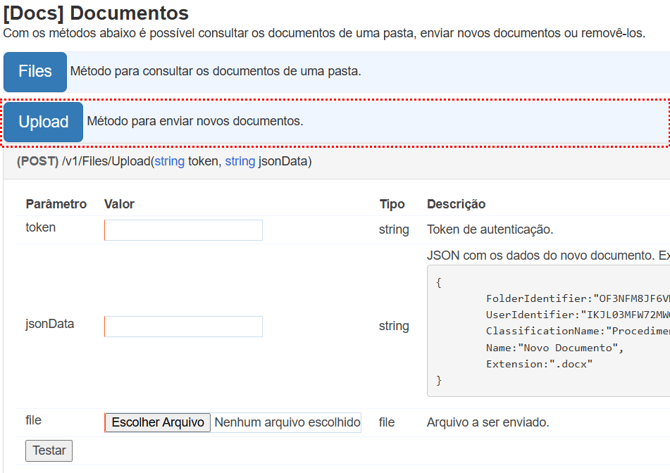The image size is (670, 473).
Task: Click the Tipo column header
Action: tap(392, 204)
